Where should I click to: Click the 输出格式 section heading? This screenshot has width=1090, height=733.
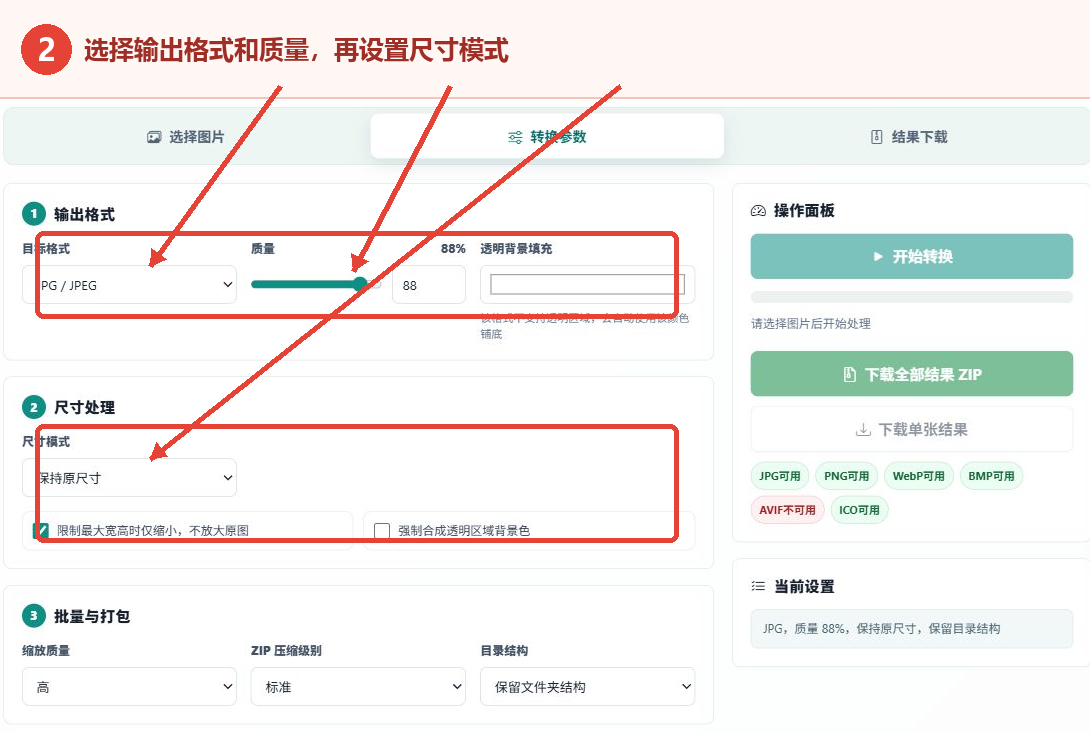84,214
